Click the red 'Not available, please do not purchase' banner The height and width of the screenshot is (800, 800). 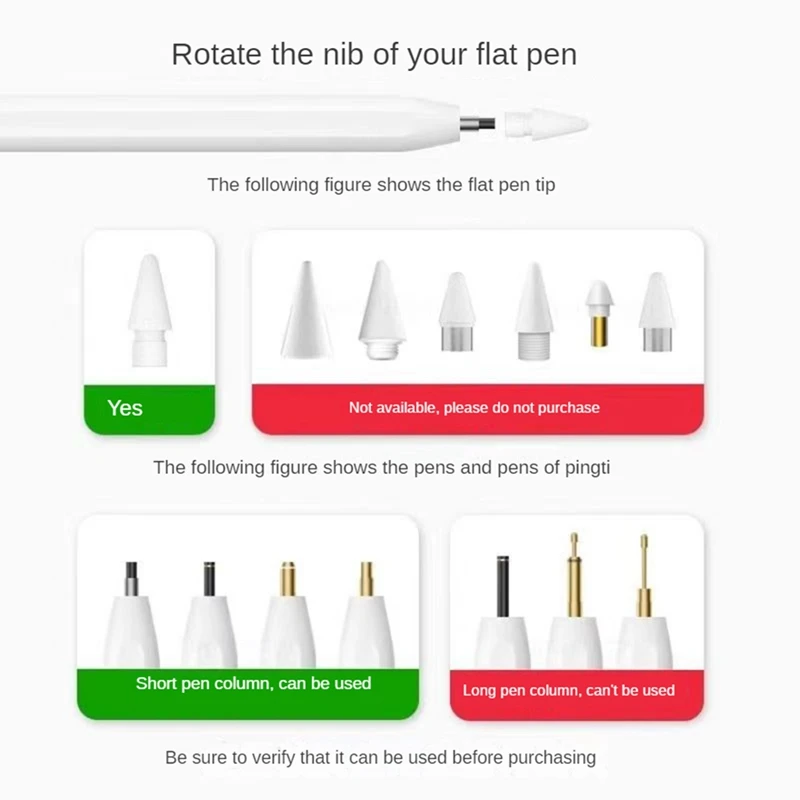478,409
